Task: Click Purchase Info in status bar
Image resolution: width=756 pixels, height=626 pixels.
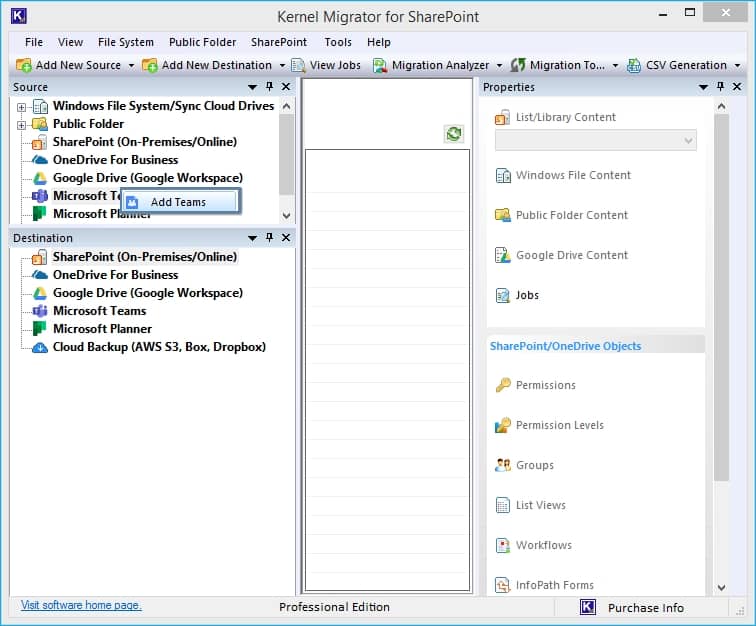Action: point(646,608)
